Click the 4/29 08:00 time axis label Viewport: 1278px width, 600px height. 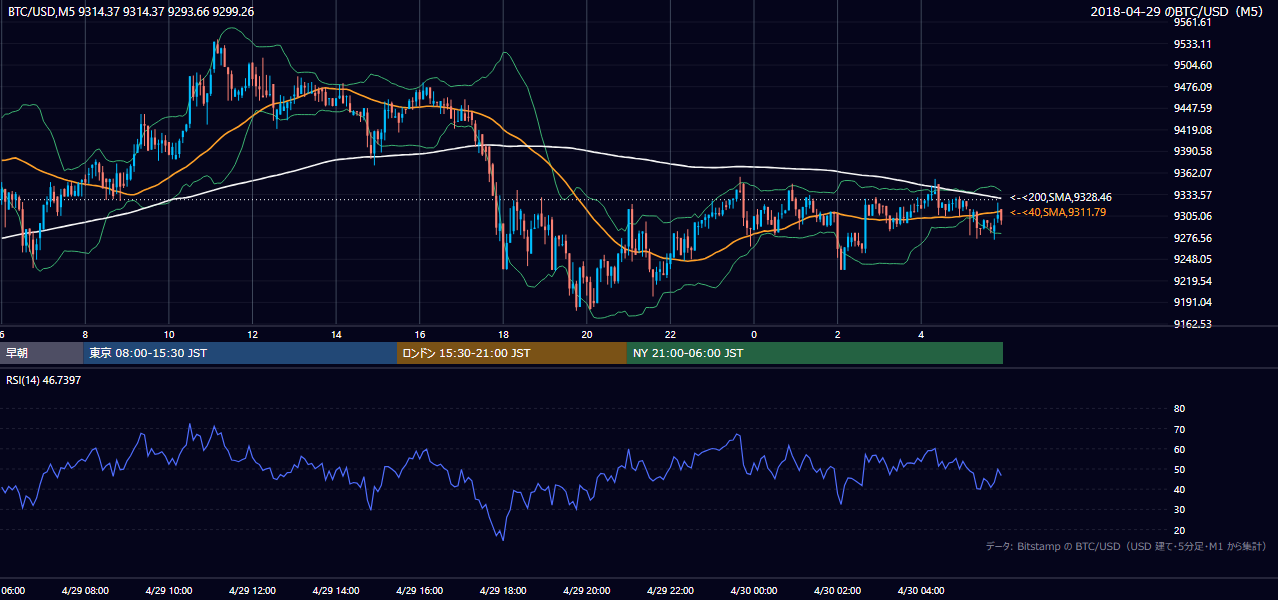coord(85,590)
